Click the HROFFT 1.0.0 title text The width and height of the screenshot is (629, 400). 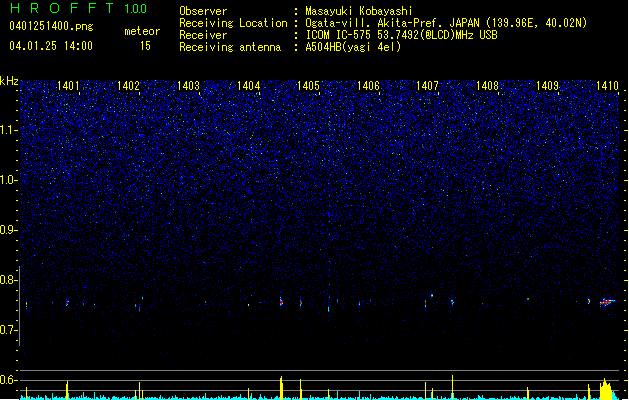click(x=78, y=8)
